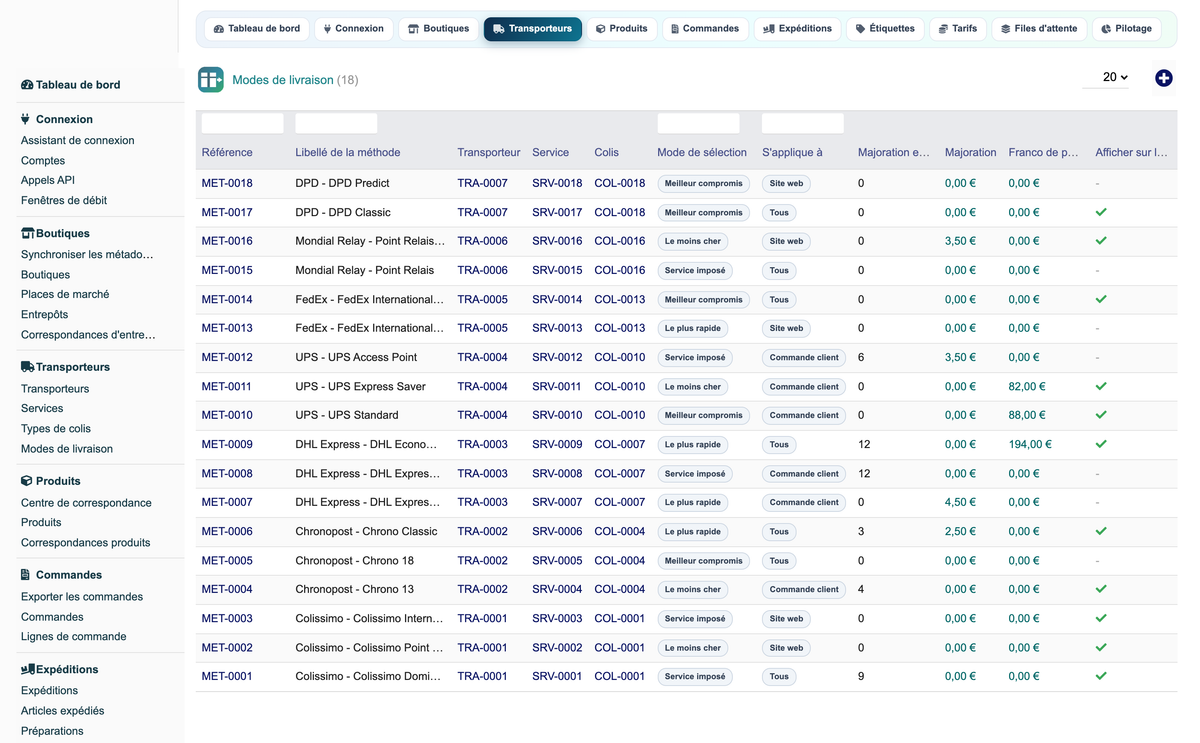The height and width of the screenshot is (743, 1200).
Task: Click the truck icon beside sidebar Transporteurs
Action: pyautogui.click(x=28, y=367)
